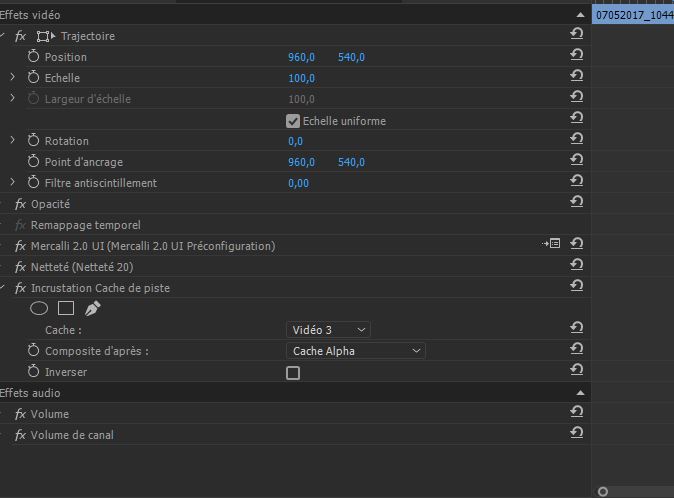Toggle the Position stopwatch animation icon
The image size is (674, 498).
coord(34,56)
